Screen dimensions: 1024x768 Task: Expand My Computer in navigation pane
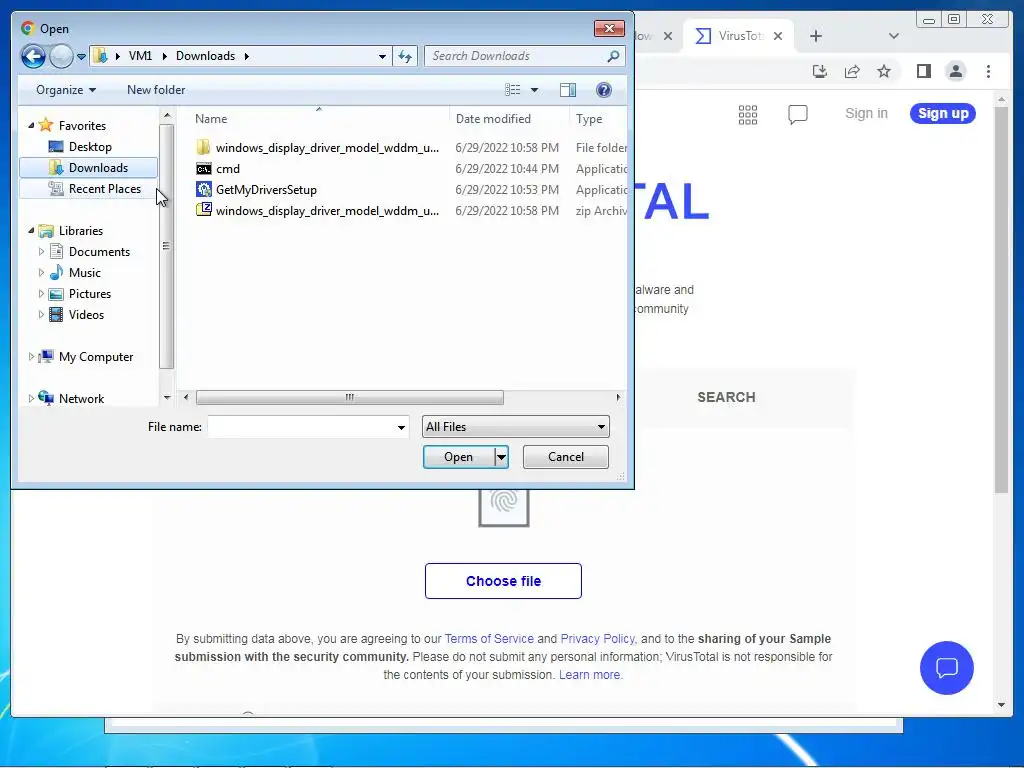[x=31, y=357]
